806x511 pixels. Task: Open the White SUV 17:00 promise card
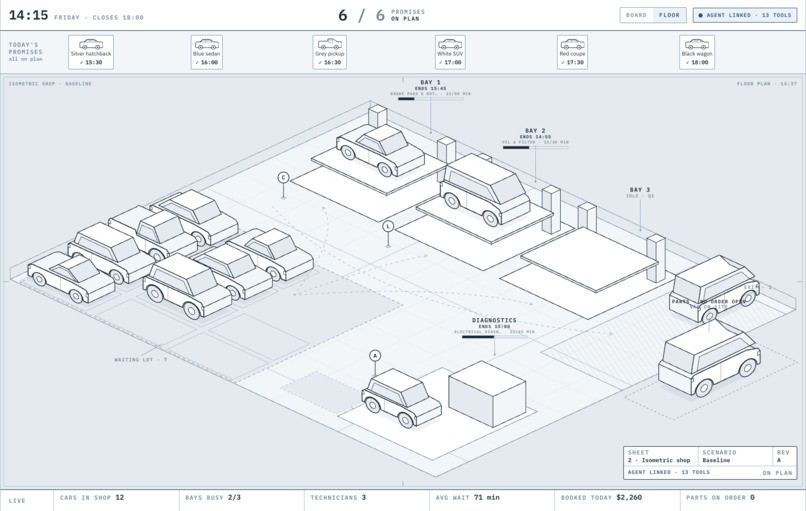point(450,52)
